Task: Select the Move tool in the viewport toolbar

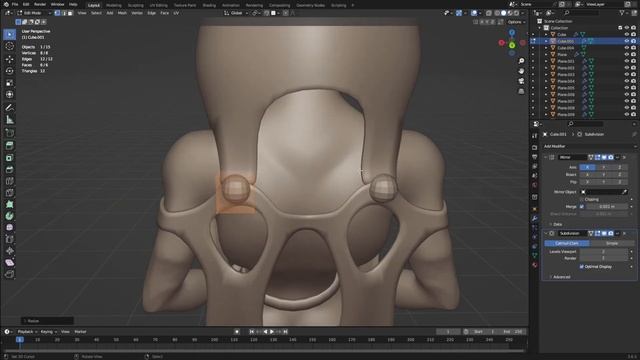Action: [9, 59]
